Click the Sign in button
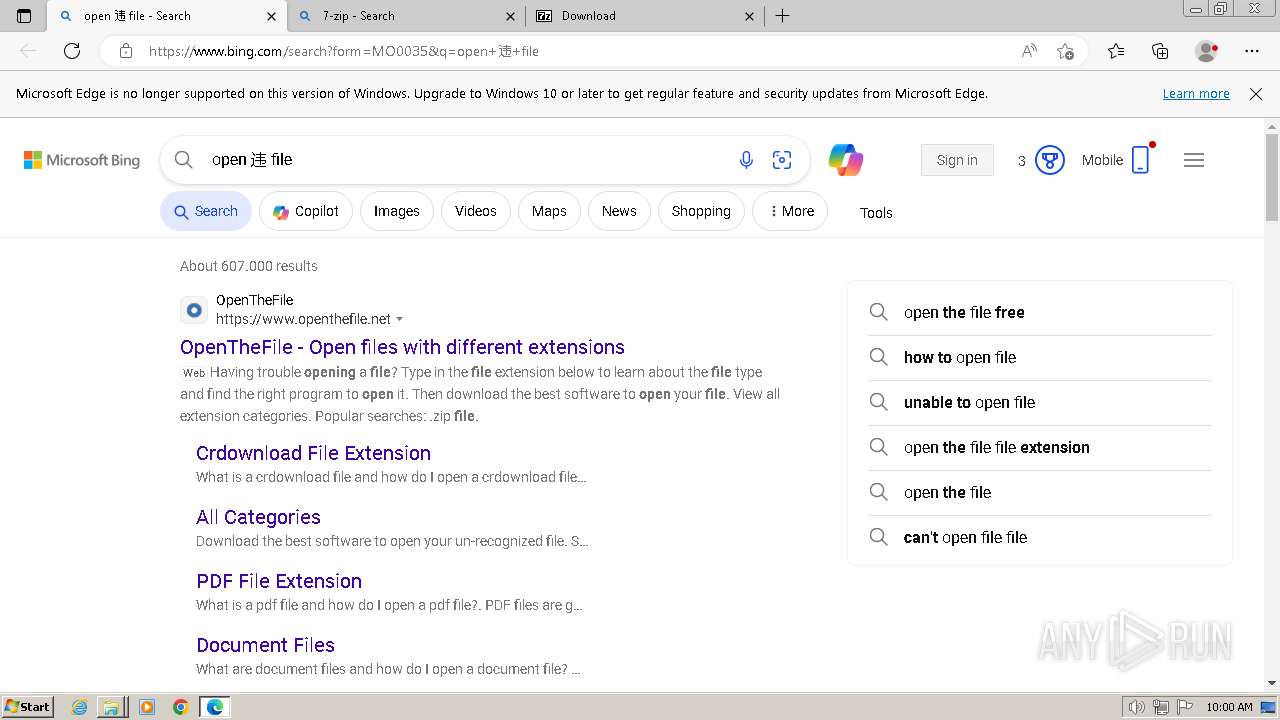 957,160
